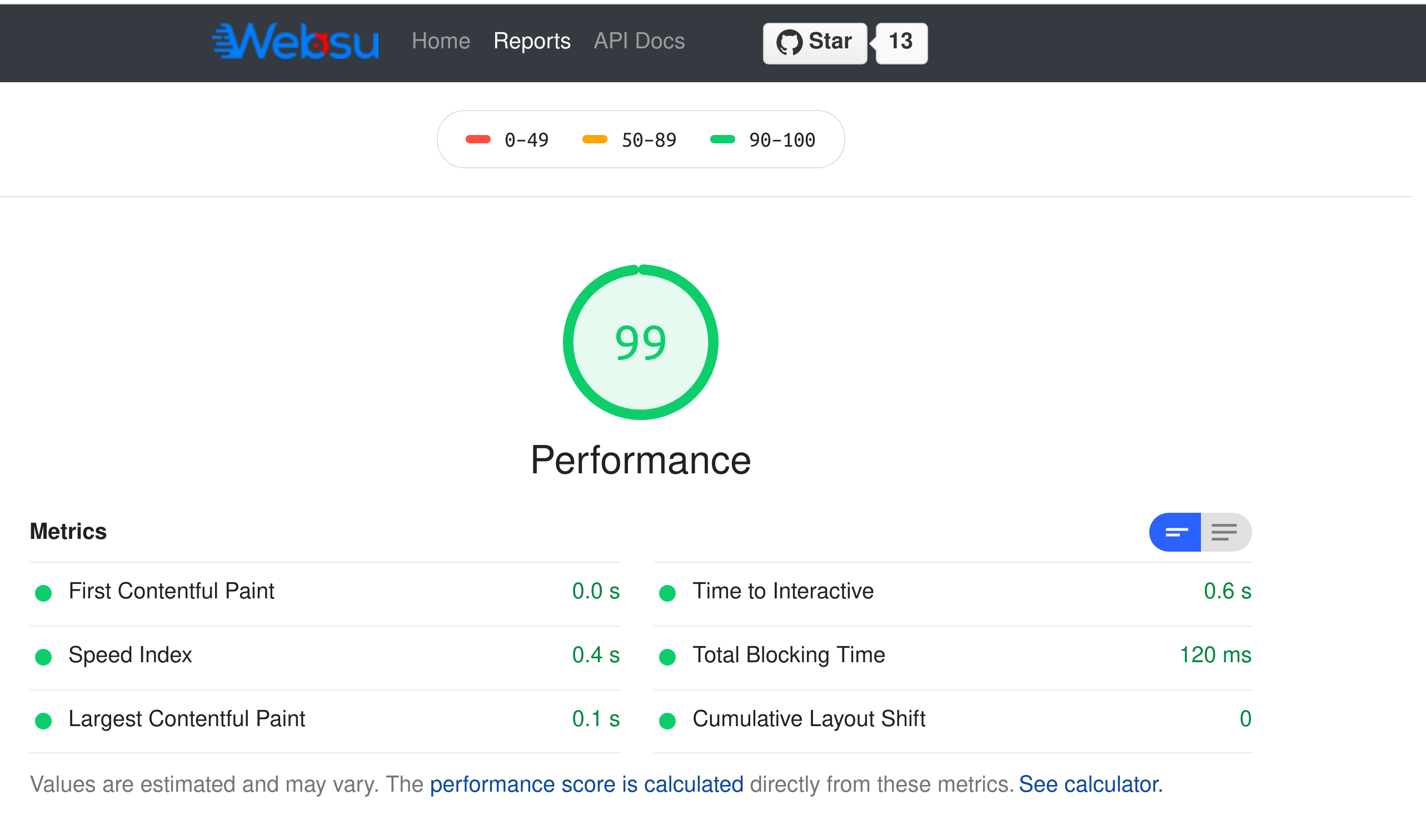Image resolution: width=1426 pixels, height=840 pixels.
Task: Click the red score range indicator icon
Action: click(480, 140)
